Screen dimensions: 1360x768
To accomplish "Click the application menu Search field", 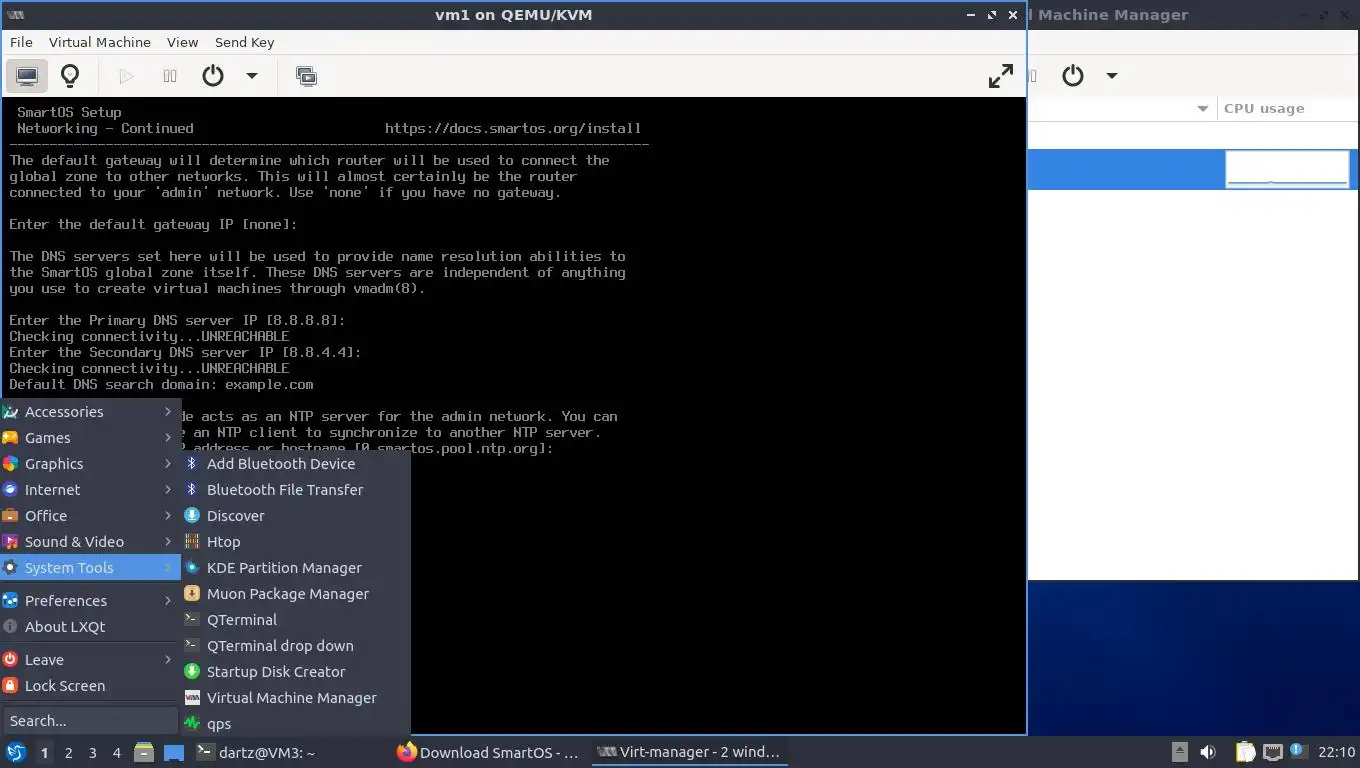I will click(x=90, y=721).
